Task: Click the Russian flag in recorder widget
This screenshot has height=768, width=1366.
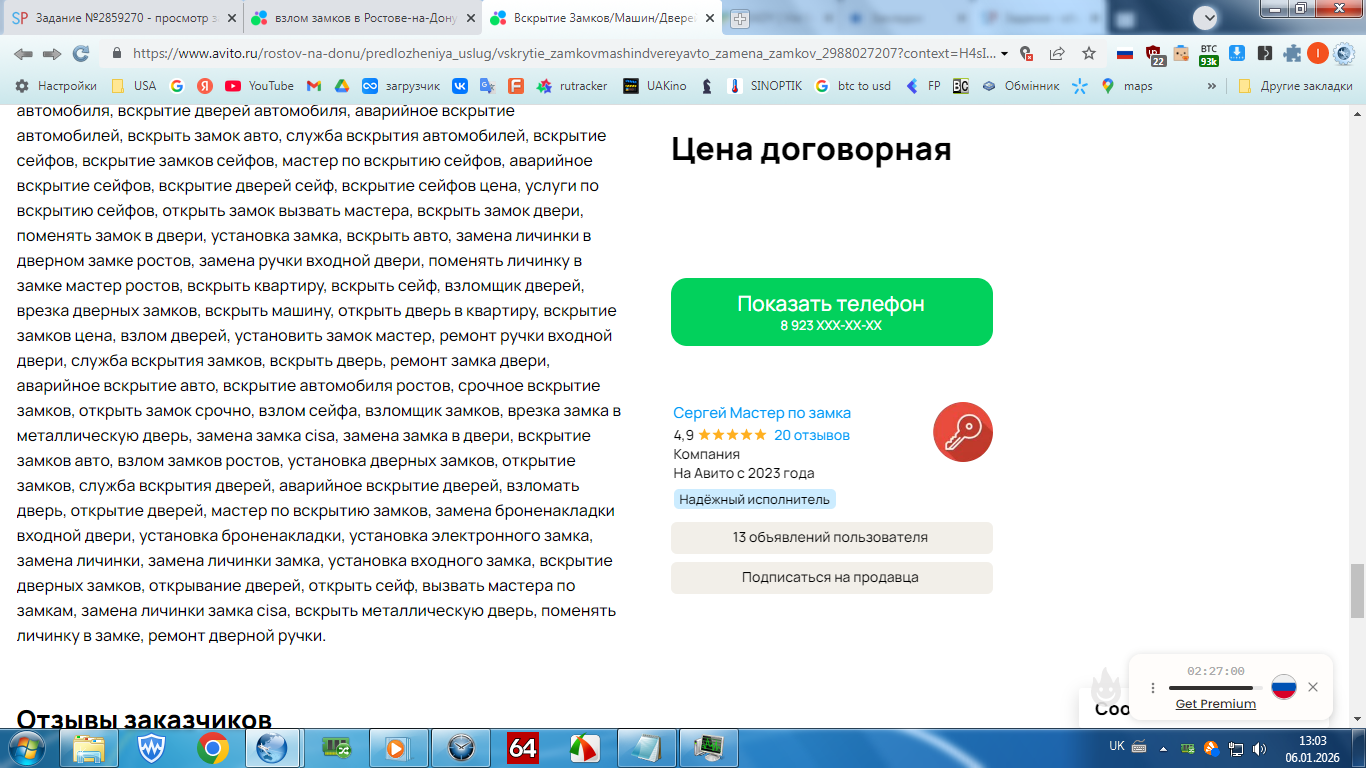Action: [1284, 687]
